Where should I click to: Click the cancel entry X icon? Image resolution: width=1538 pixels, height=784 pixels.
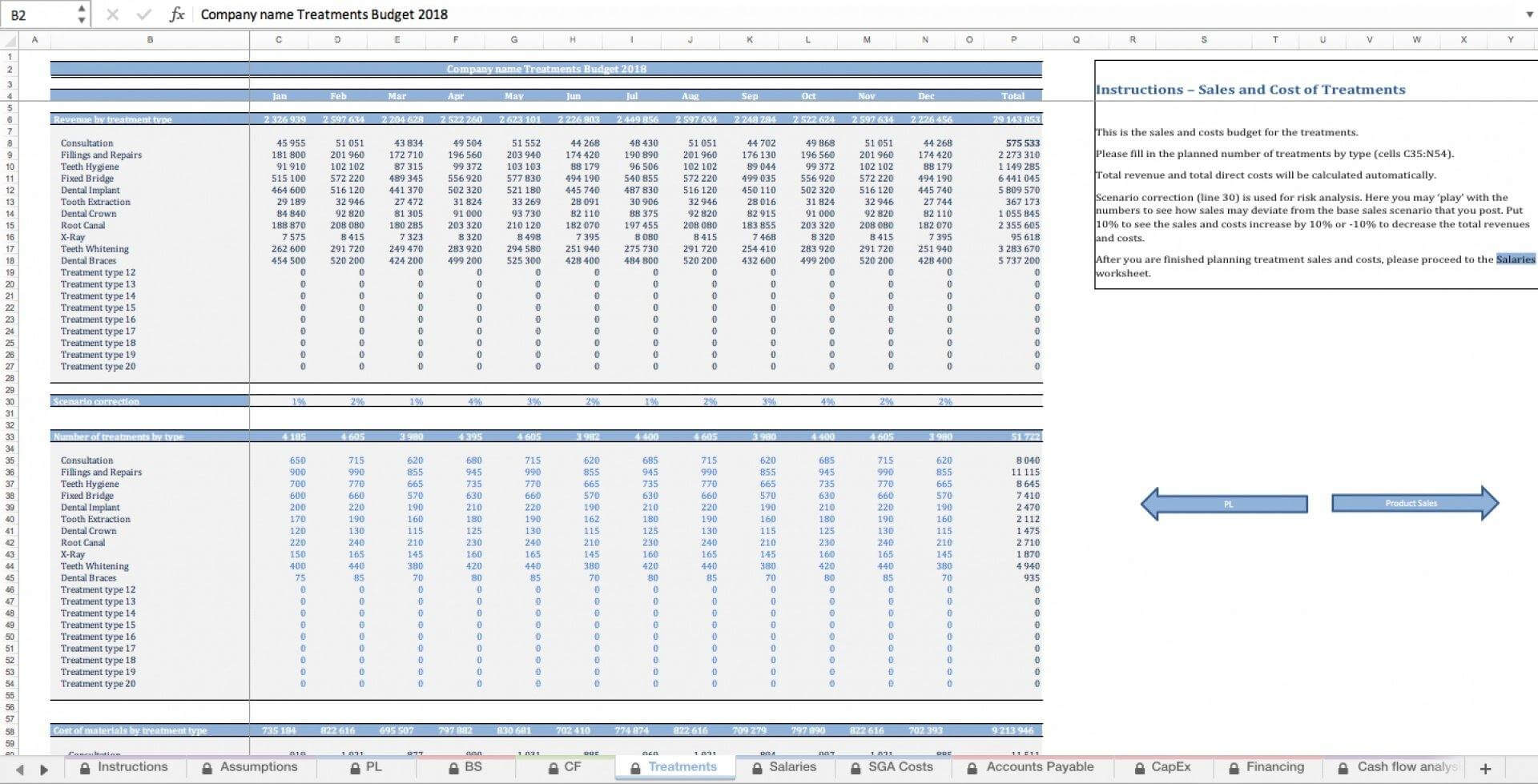click(112, 14)
